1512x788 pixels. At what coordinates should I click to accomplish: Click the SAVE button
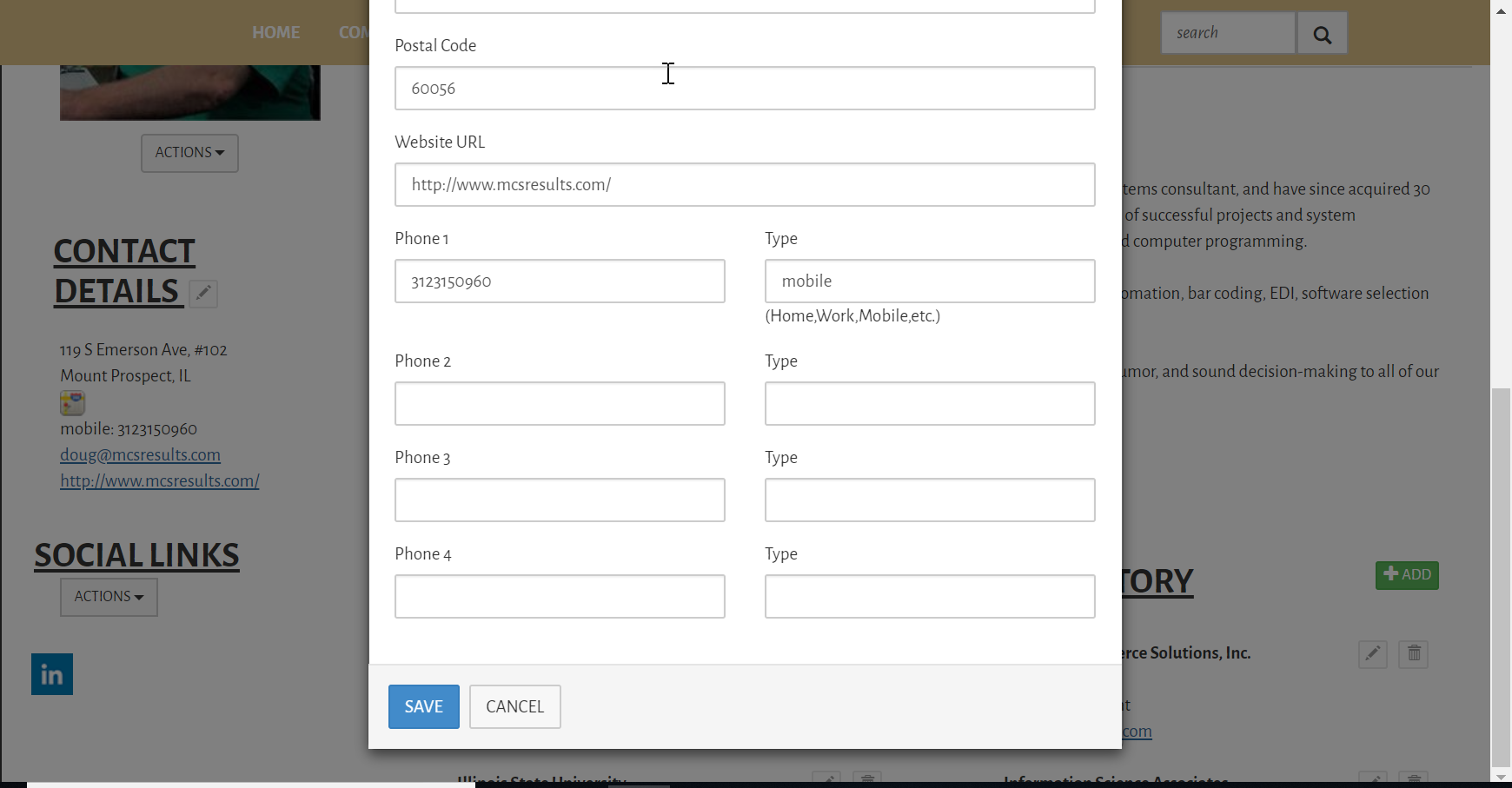coord(424,706)
